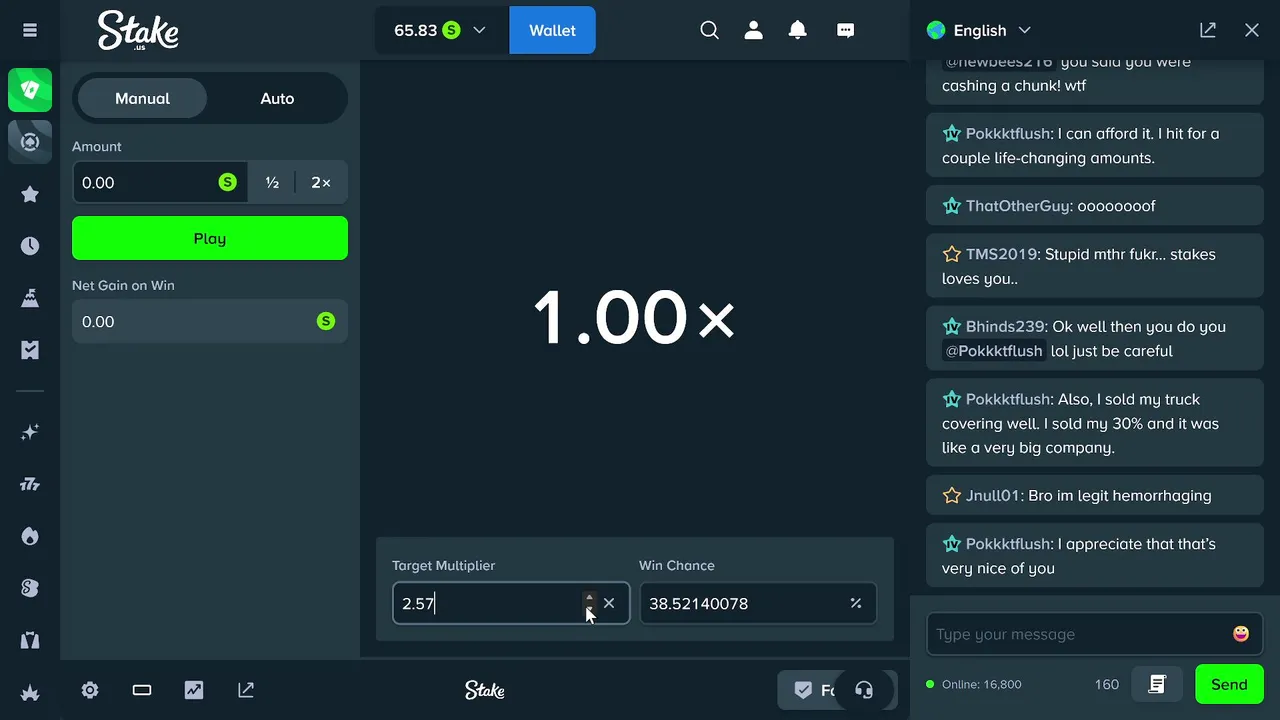The image size is (1280, 720).
Task: Switch to Auto mode tab
Action: (277, 98)
